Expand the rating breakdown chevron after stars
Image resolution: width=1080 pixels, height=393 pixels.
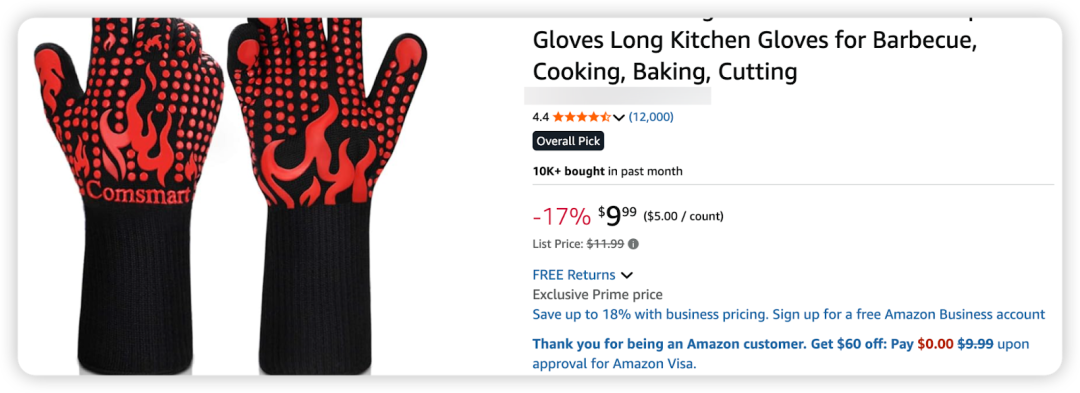(x=619, y=118)
